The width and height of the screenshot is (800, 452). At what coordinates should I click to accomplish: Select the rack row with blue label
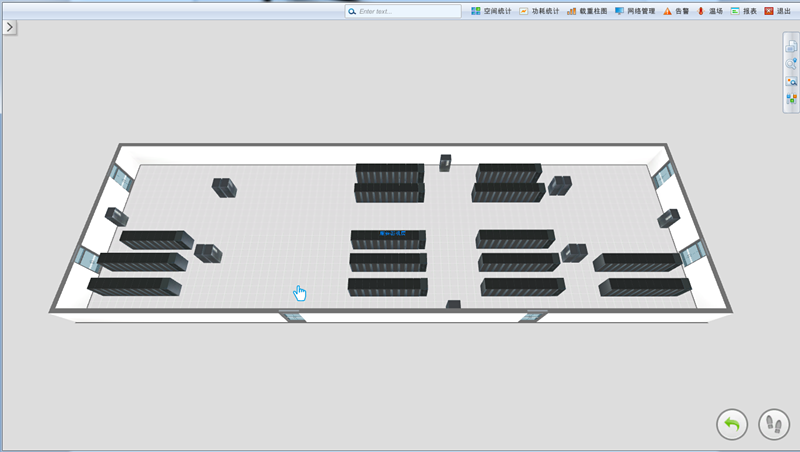pyautogui.click(x=388, y=239)
